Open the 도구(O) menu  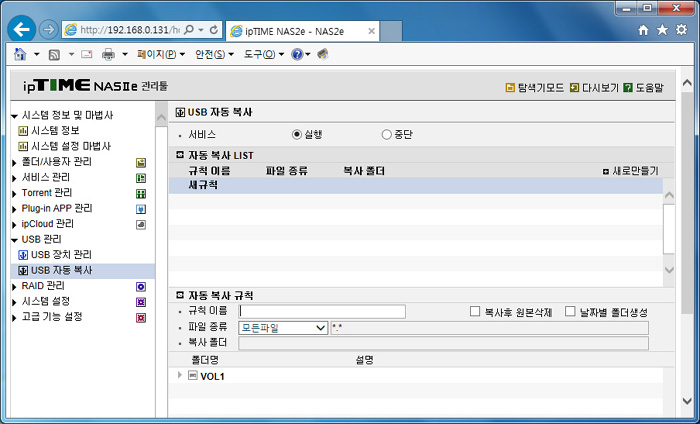click(x=264, y=54)
